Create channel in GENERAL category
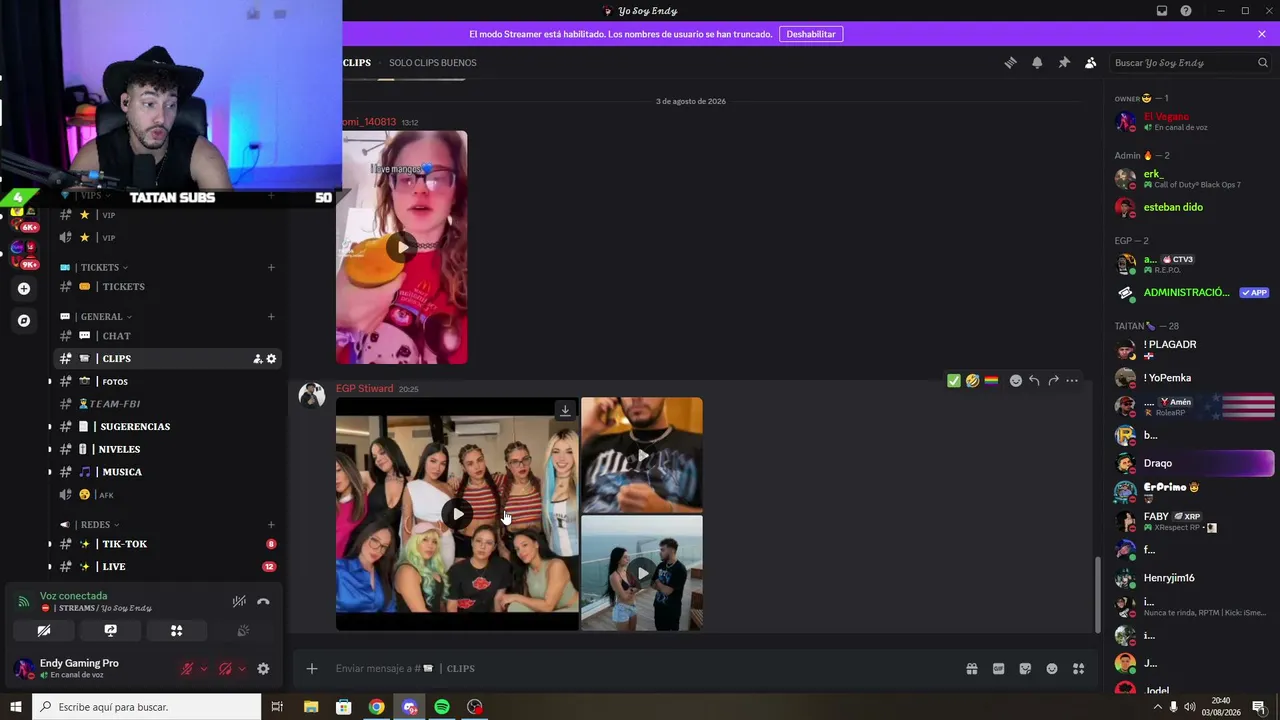This screenshot has height=720, width=1280. pyautogui.click(x=271, y=317)
